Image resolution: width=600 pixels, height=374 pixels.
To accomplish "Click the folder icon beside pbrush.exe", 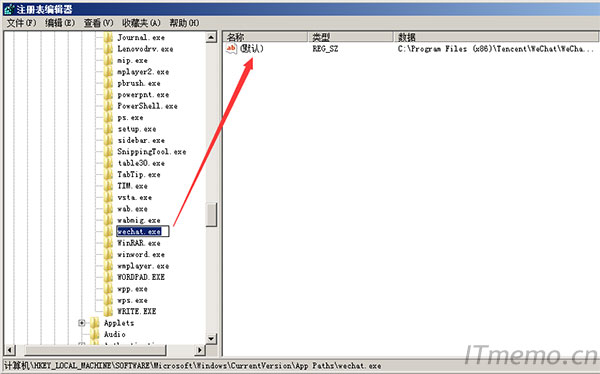I will 108,83.
